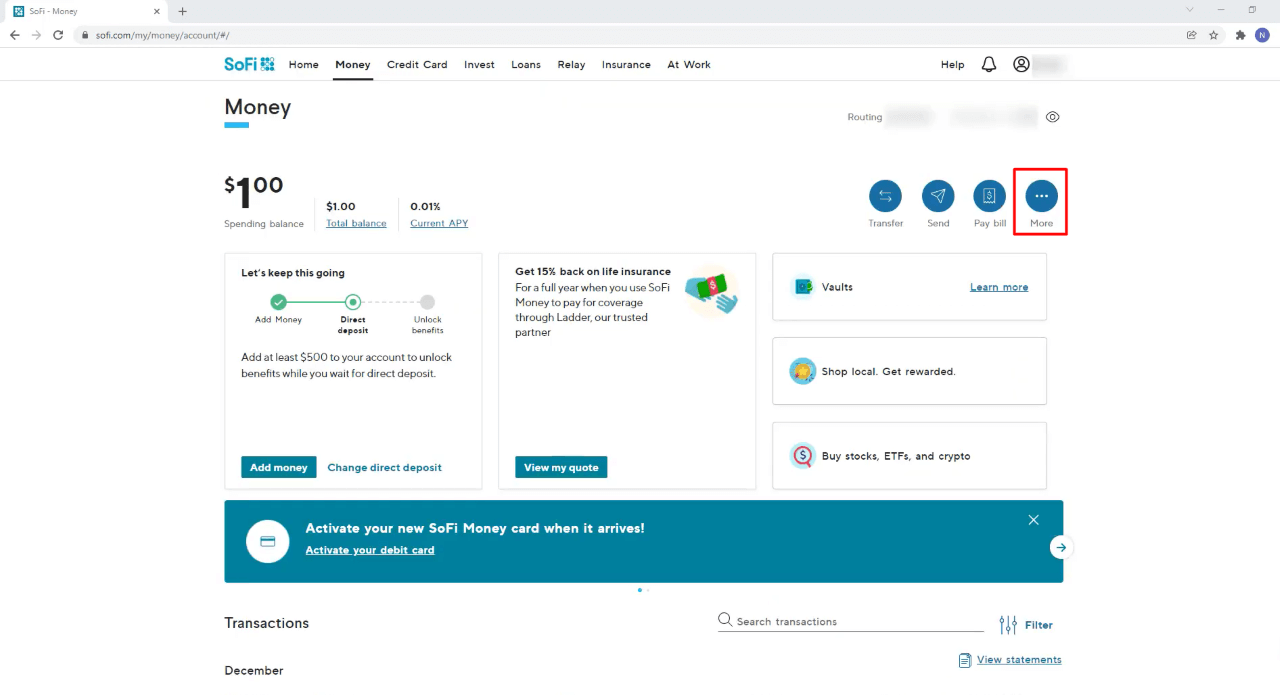Screen dimensions: 1280x695
Task: Click the Search transactions field
Action: pos(850,621)
